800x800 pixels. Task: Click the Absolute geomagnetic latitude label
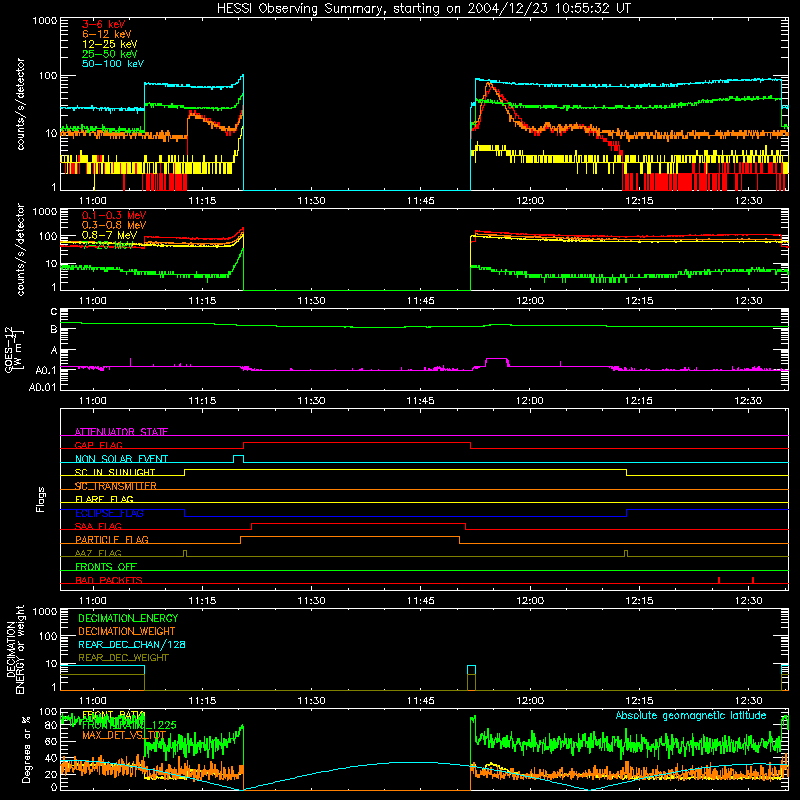pyautogui.click(x=691, y=715)
